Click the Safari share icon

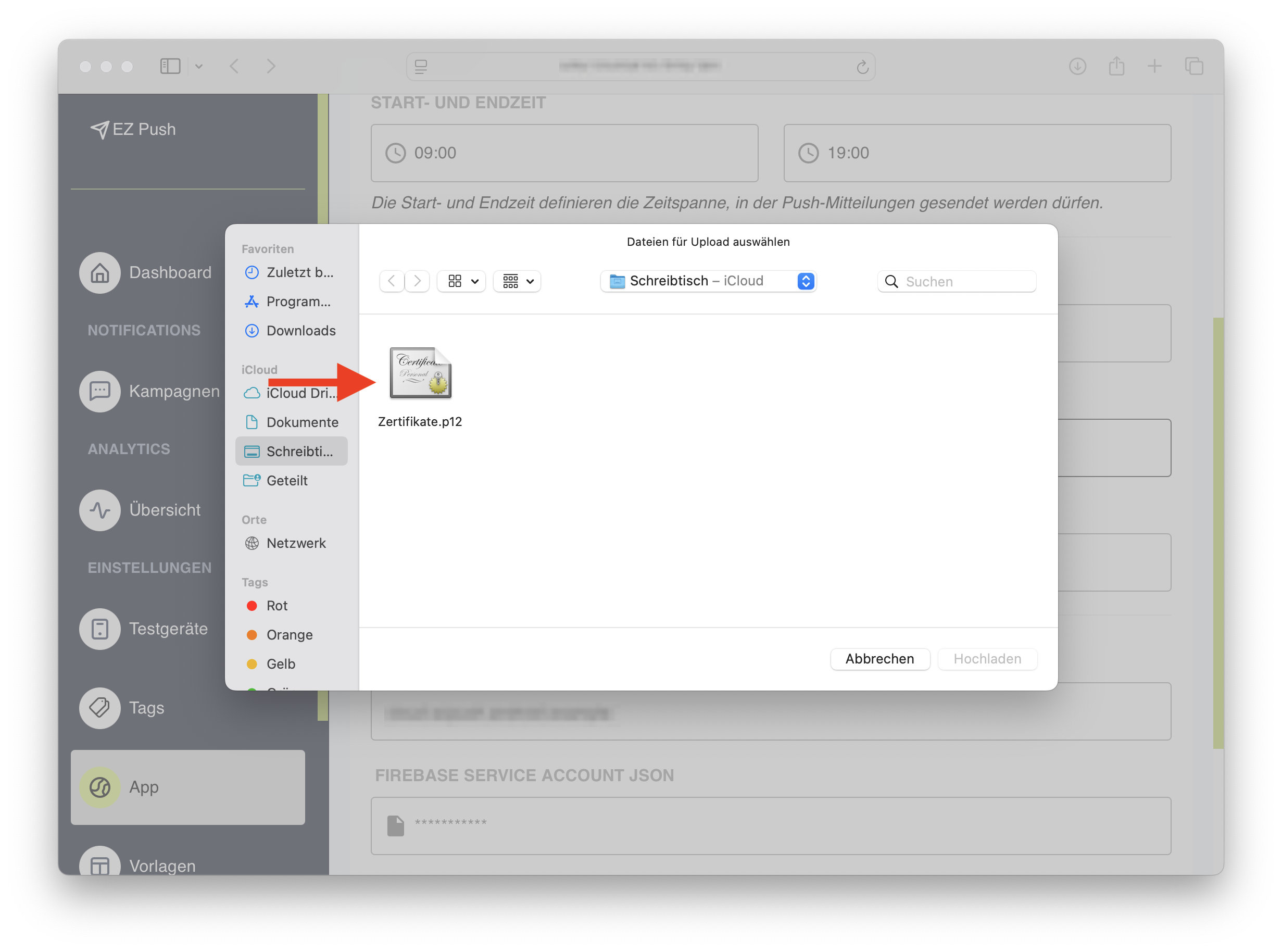click(x=1116, y=66)
